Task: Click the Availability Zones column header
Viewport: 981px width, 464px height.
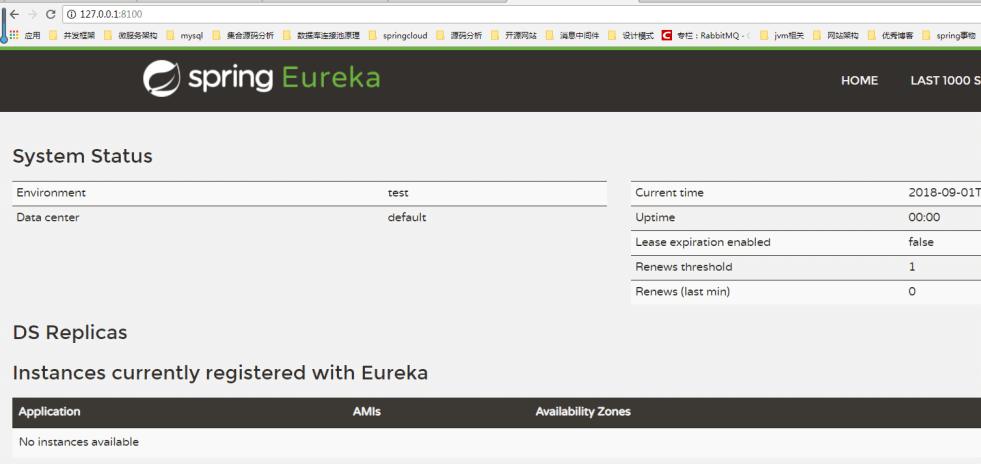Action: click(x=583, y=411)
